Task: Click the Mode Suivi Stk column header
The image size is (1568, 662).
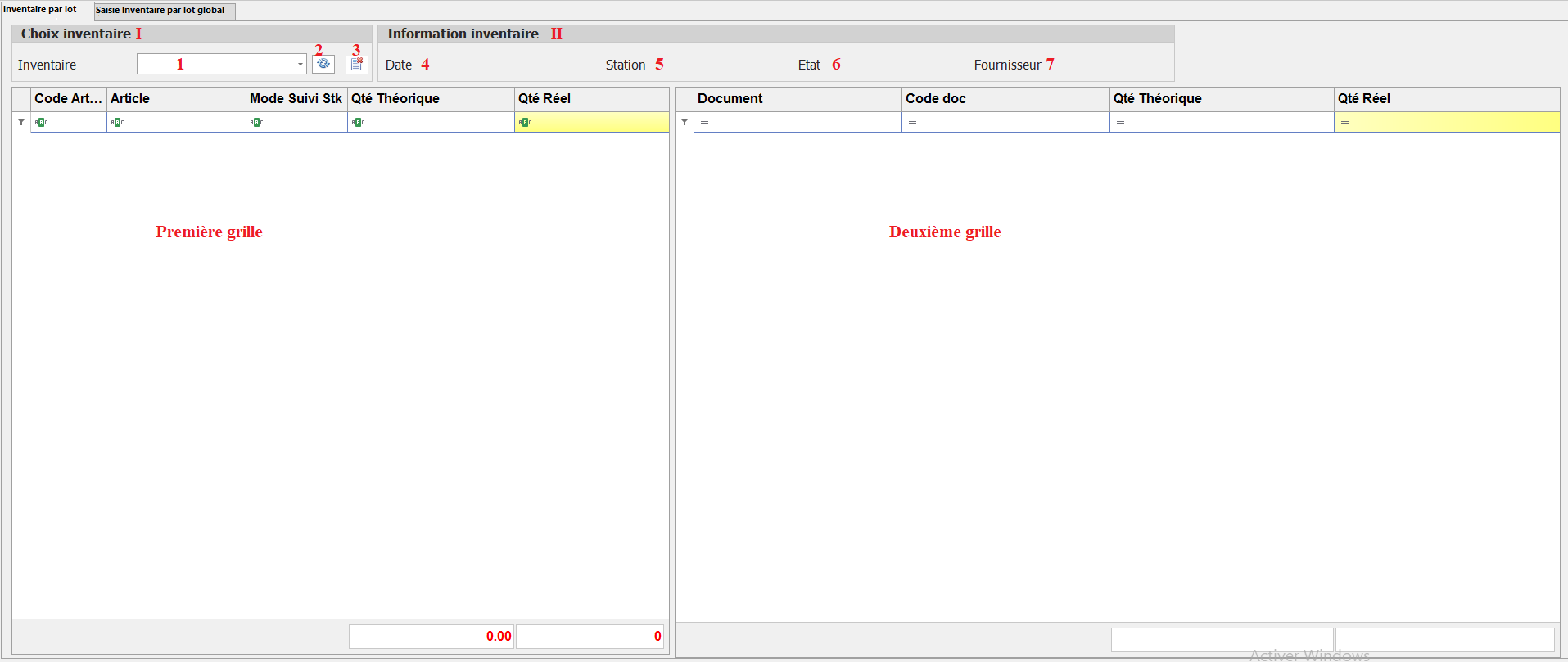Action: point(296,98)
